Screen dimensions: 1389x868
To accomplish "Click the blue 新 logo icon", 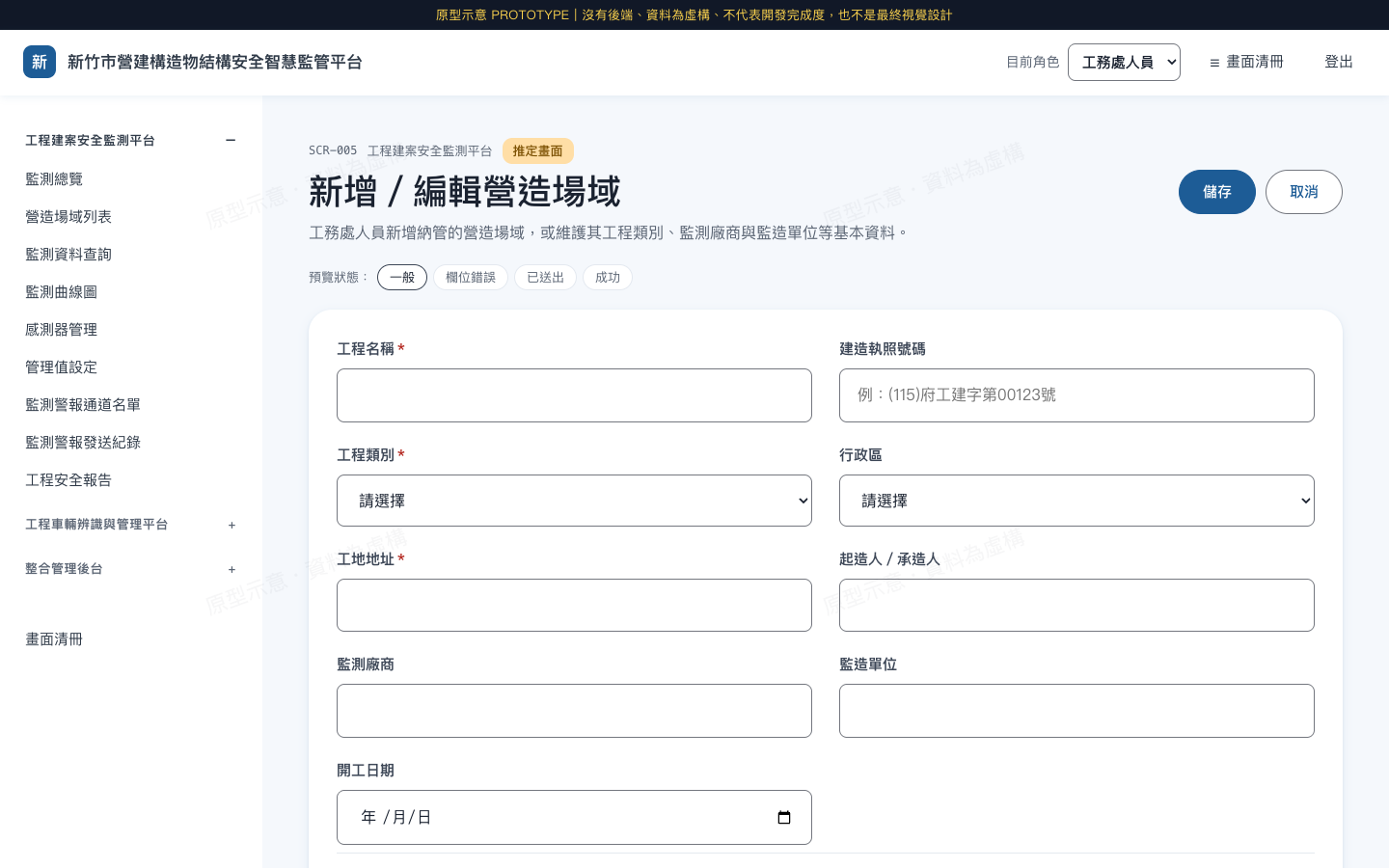I will tap(40, 62).
